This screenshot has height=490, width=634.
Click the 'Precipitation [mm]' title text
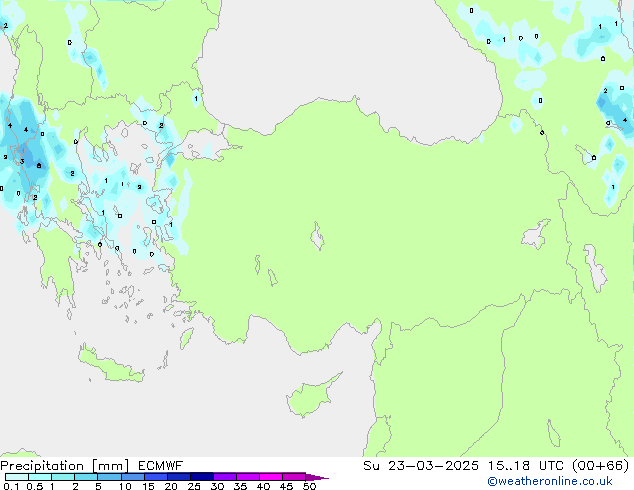65,466
